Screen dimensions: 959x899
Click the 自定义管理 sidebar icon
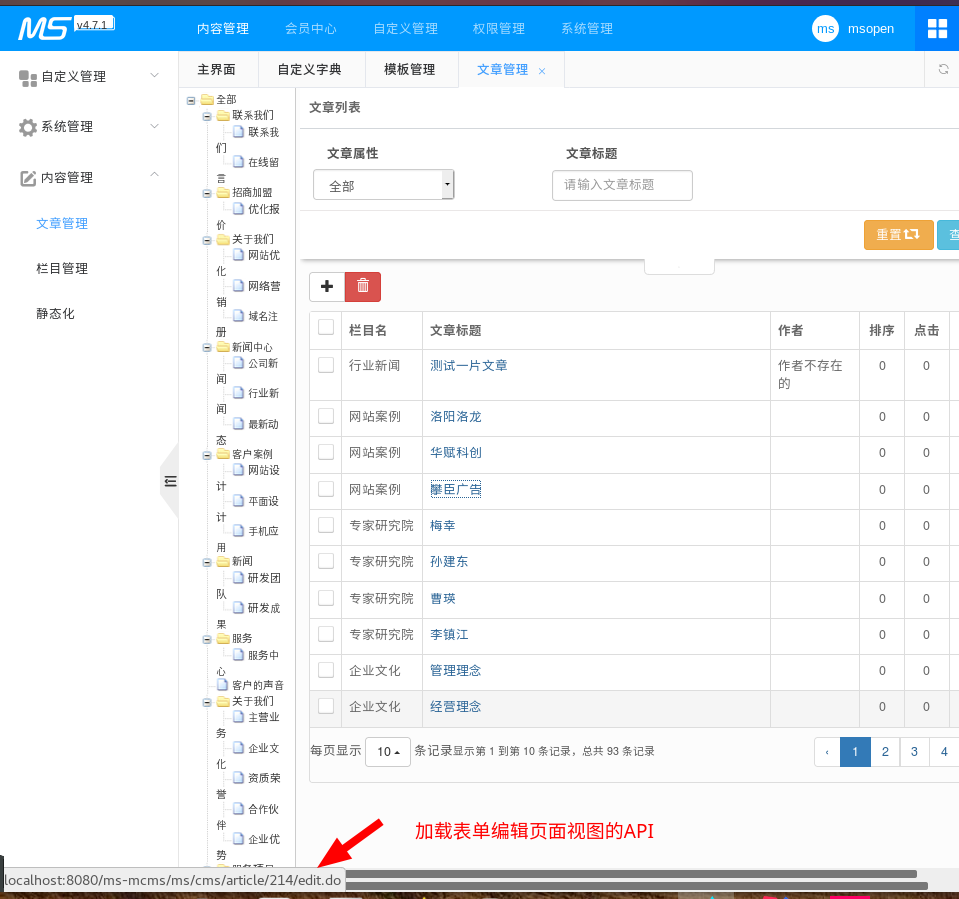(x=28, y=78)
